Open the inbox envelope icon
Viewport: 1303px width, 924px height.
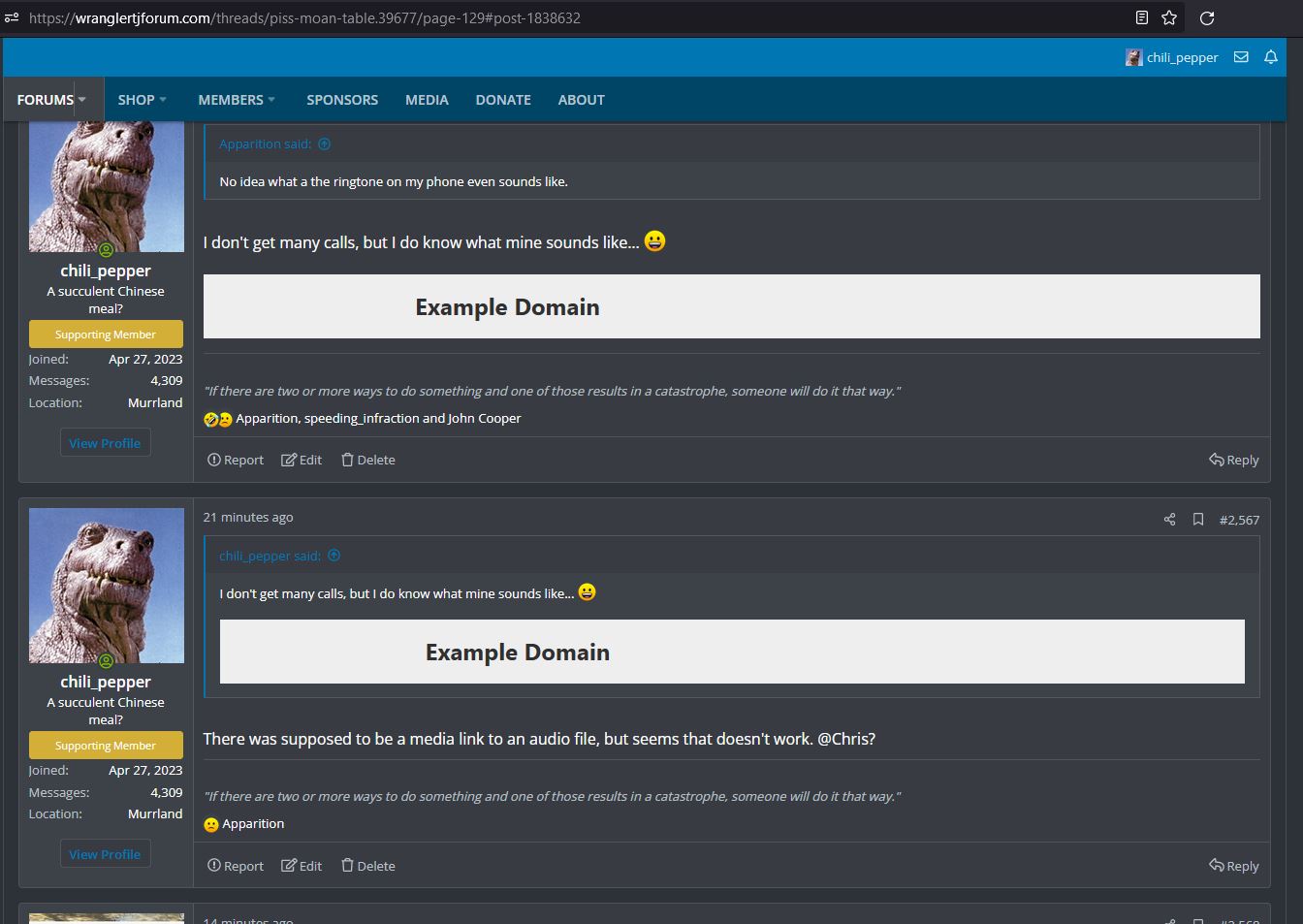click(1241, 57)
